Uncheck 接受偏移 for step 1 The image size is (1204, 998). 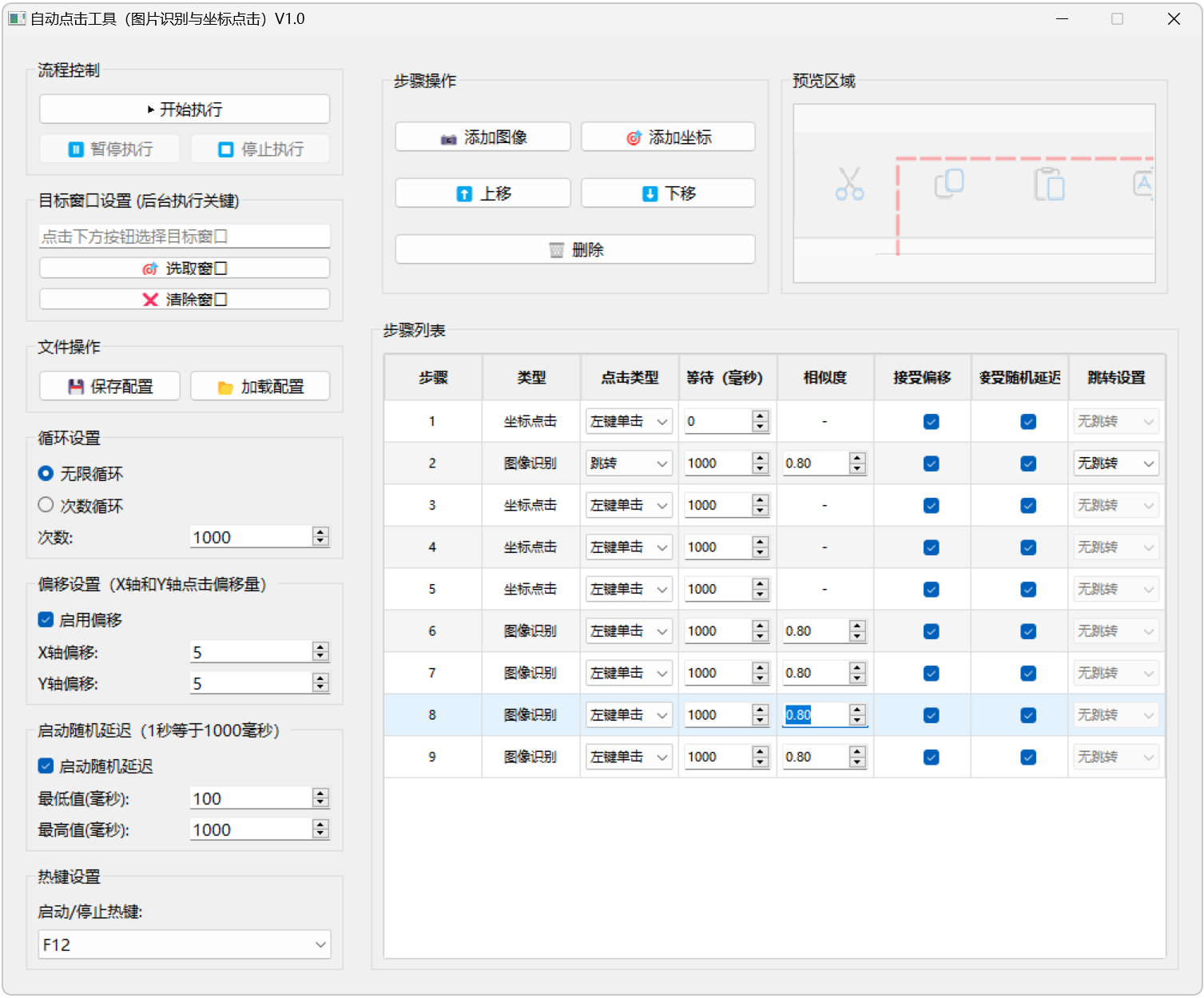(x=932, y=422)
